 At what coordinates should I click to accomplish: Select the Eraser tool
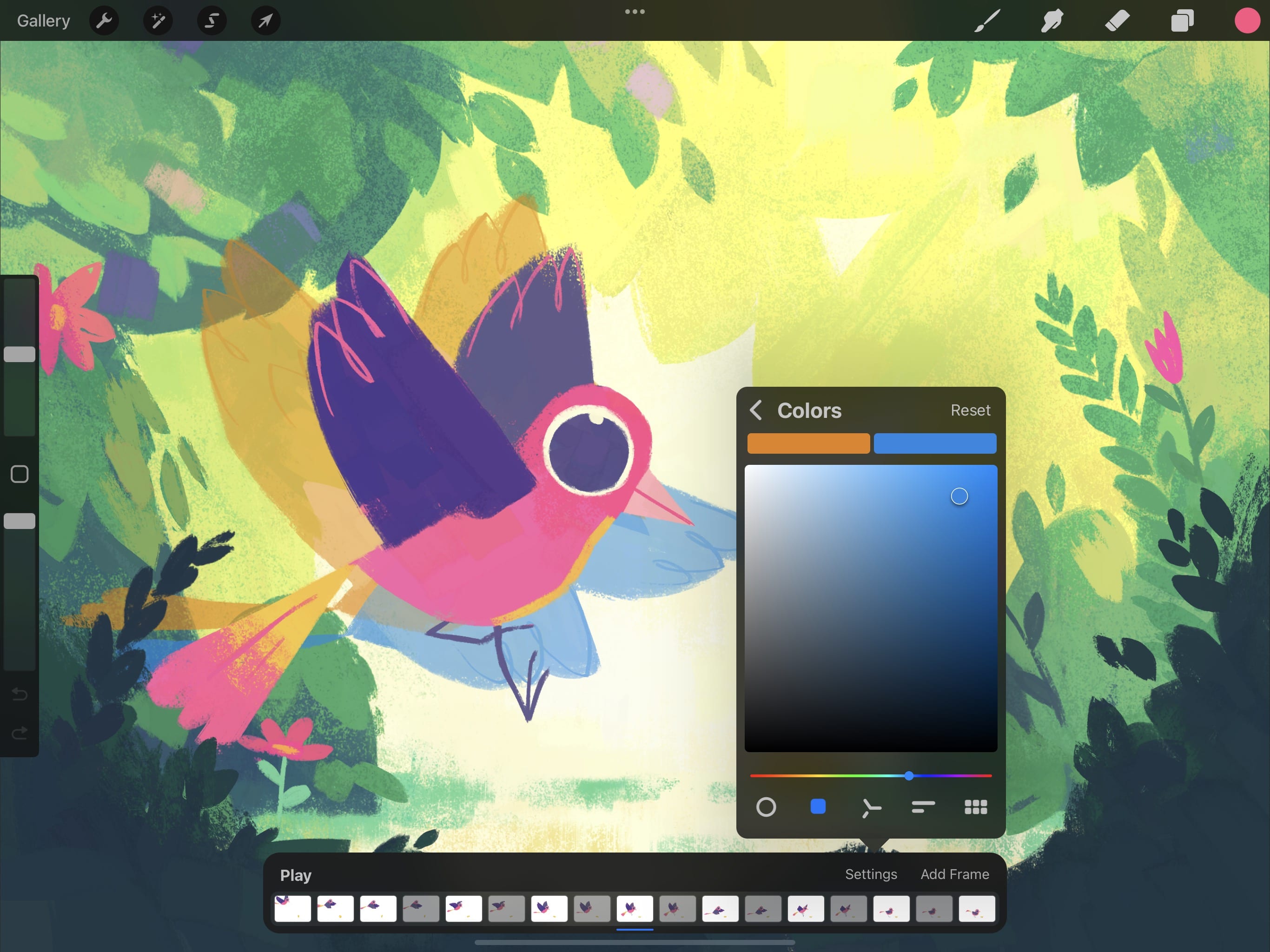point(1117,20)
